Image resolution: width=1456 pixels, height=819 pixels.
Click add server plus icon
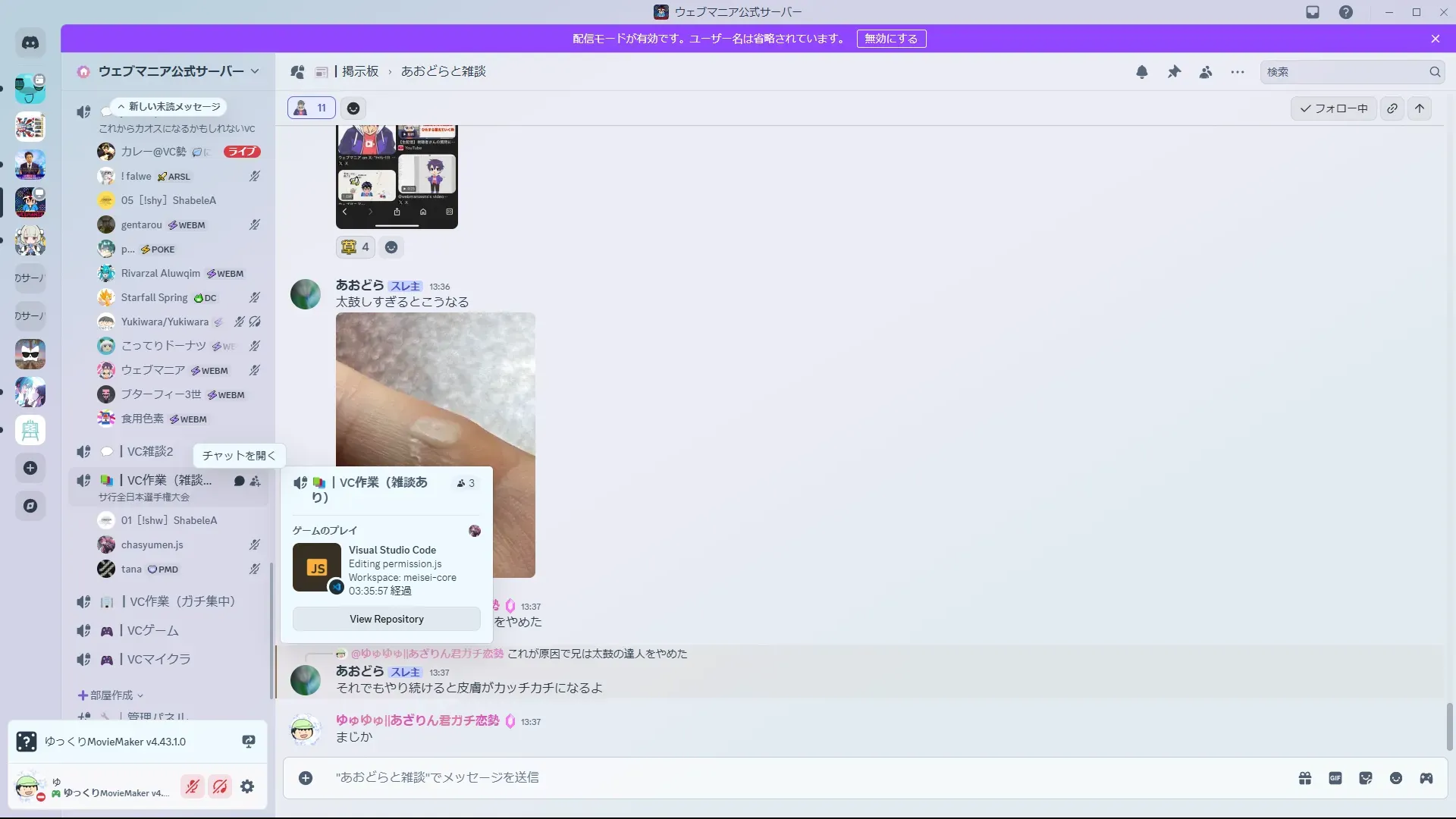(x=30, y=468)
